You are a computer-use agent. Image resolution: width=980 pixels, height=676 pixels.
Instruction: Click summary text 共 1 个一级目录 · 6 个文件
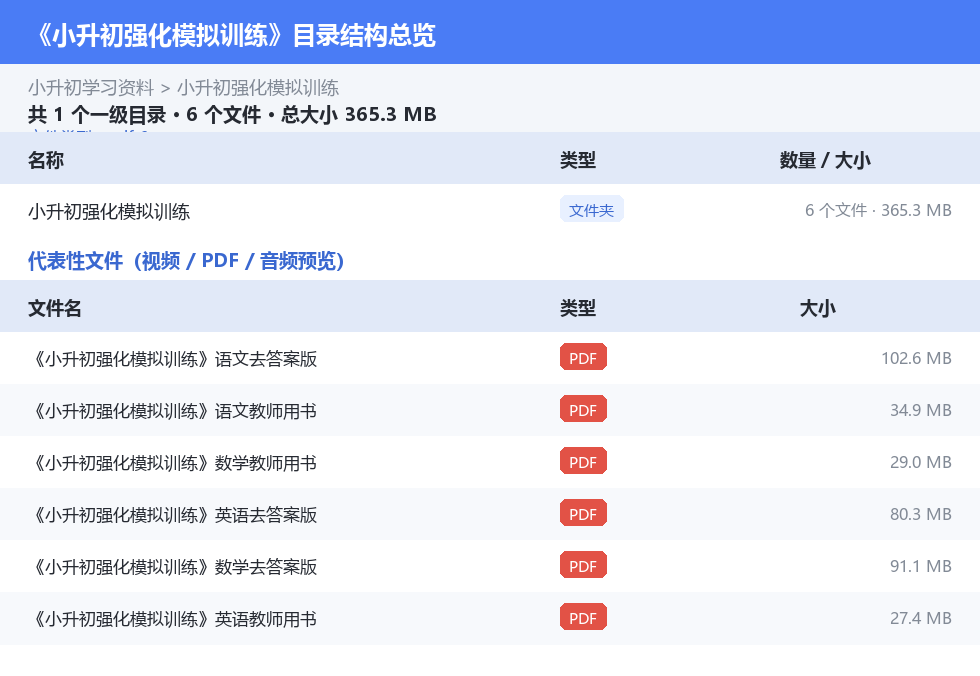pos(144,114)
